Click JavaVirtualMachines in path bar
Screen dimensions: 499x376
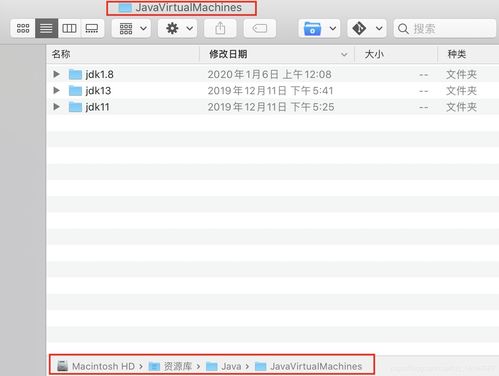[x=316, y=366]
